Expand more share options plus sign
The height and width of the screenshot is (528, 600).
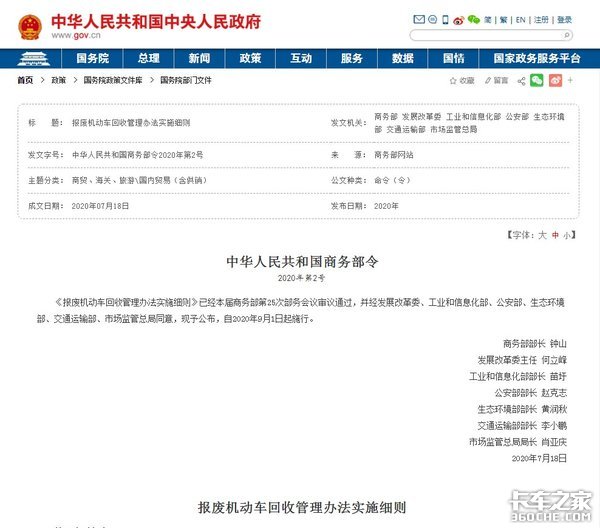coord(570,80)
